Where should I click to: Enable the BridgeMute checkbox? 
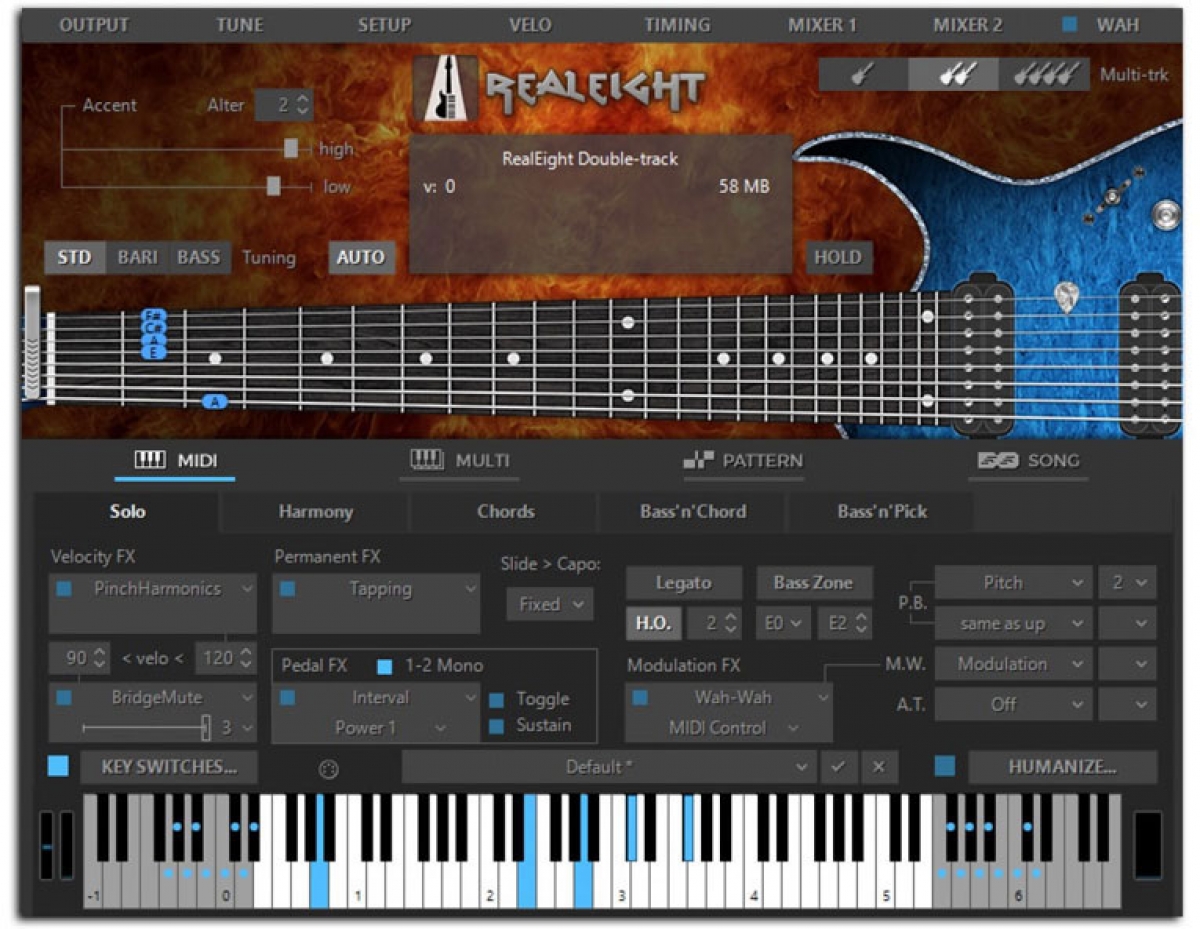64,698
